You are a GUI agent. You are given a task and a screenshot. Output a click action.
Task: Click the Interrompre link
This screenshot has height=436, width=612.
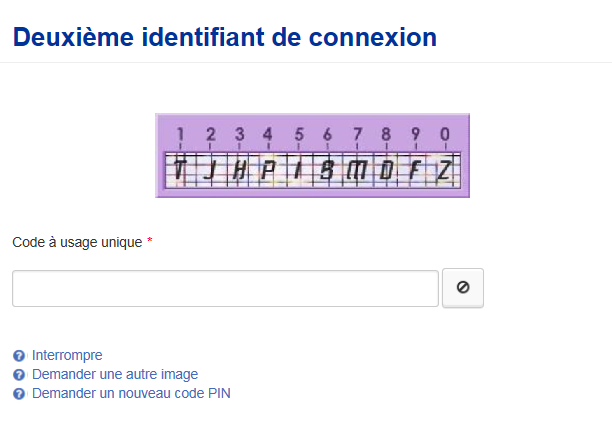click(x=67, y=356)
